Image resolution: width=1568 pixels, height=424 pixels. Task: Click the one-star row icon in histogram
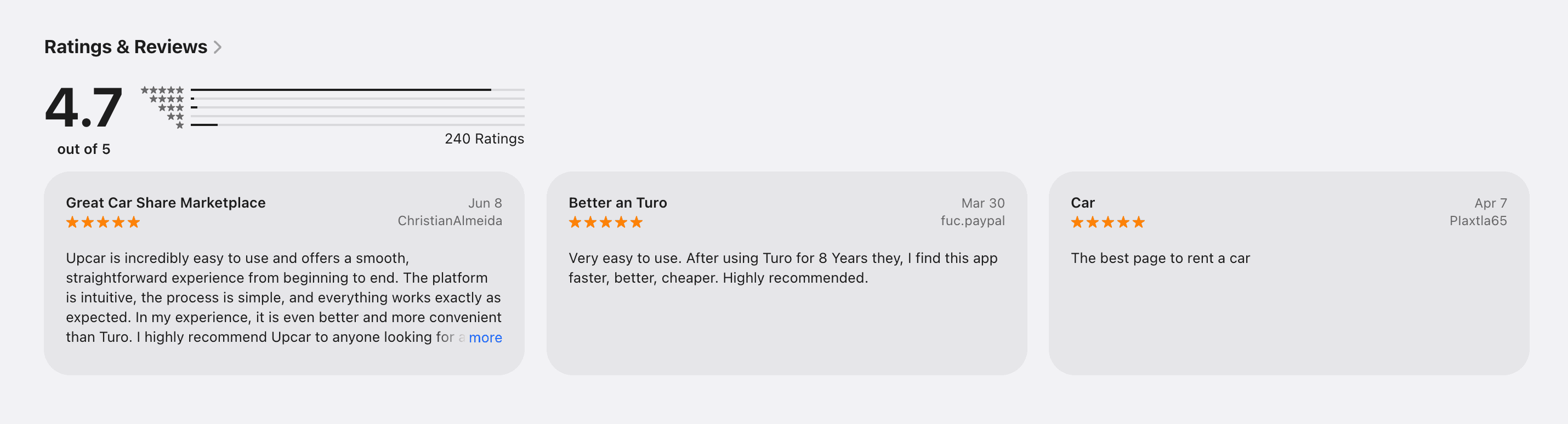(x=180, y=125)
